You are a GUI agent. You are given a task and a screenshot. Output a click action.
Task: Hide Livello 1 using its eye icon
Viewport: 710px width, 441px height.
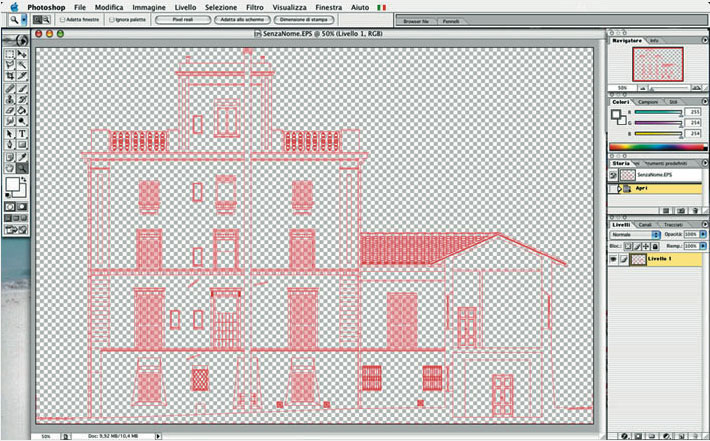pyautogui.click(x=614, y=258)
